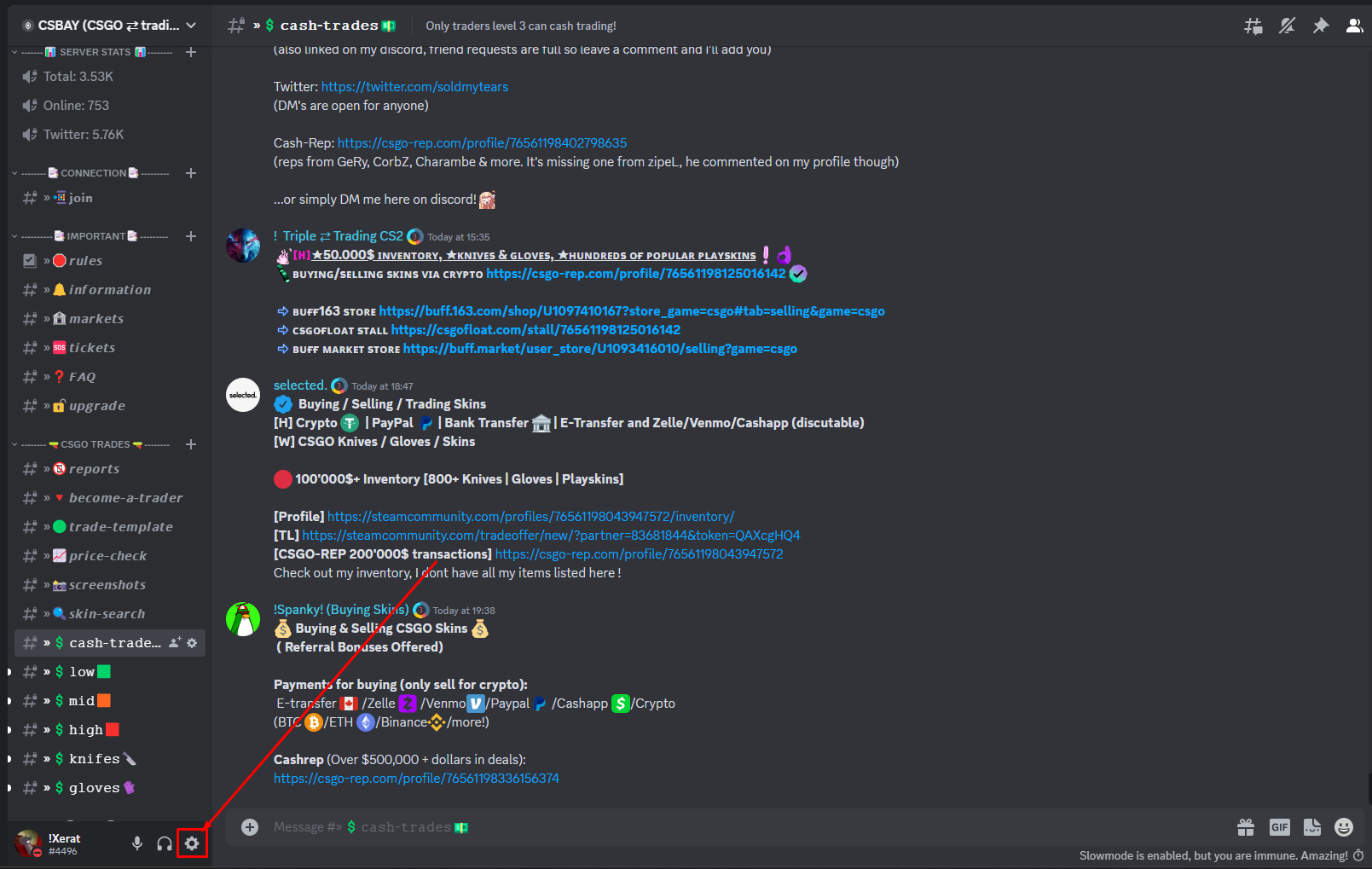This screenshot has height=869, width=1372.
Task: Open the upgrade channel
Action: coord(110,406)
